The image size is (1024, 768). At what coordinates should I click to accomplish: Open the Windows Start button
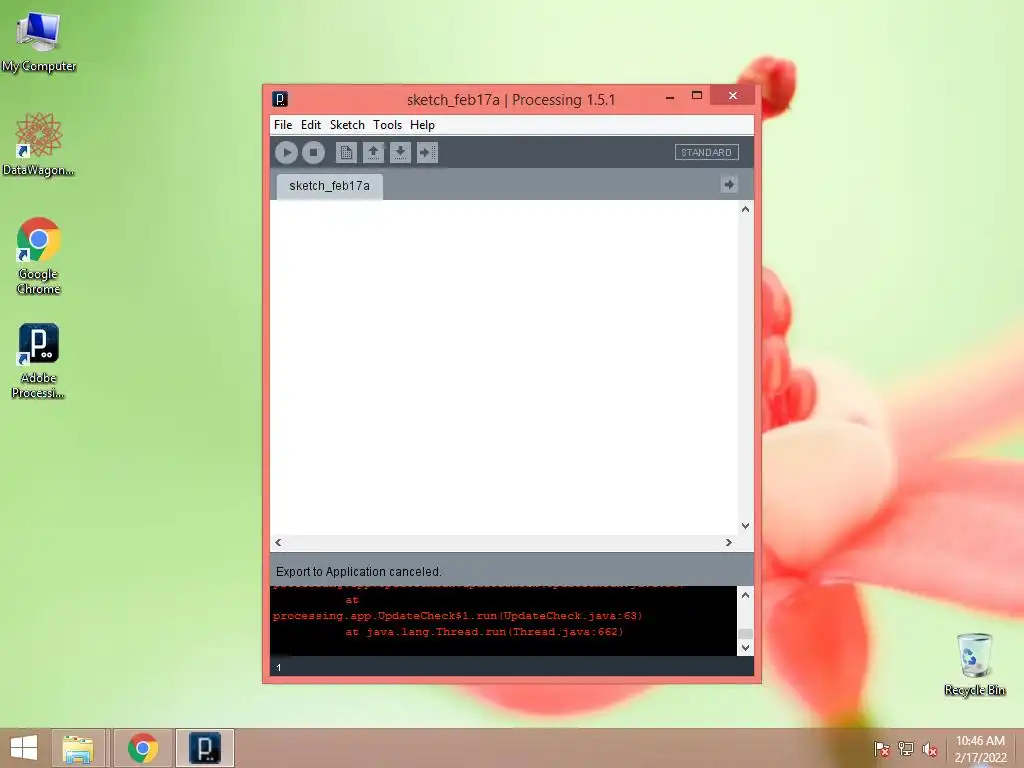[x=24, y=748]
